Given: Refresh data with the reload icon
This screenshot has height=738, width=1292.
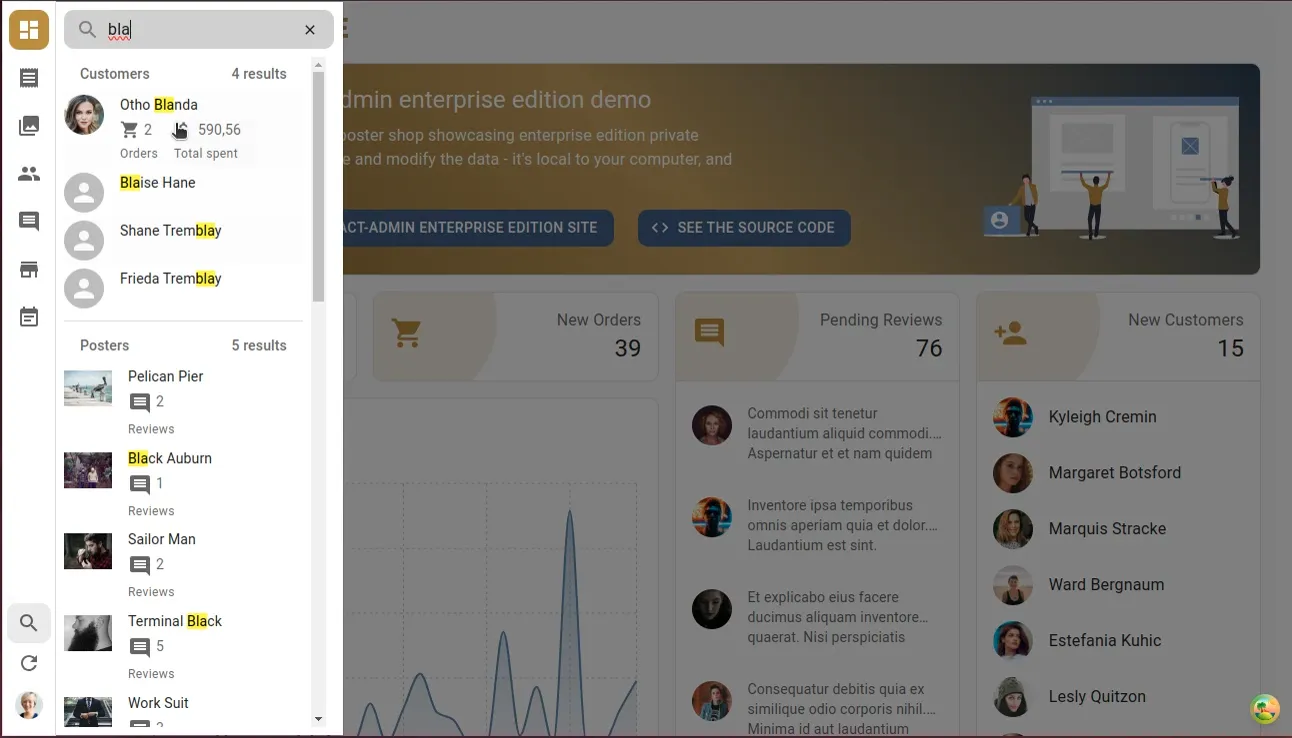Looking at the screenshot, I should (x=29, y=663).
